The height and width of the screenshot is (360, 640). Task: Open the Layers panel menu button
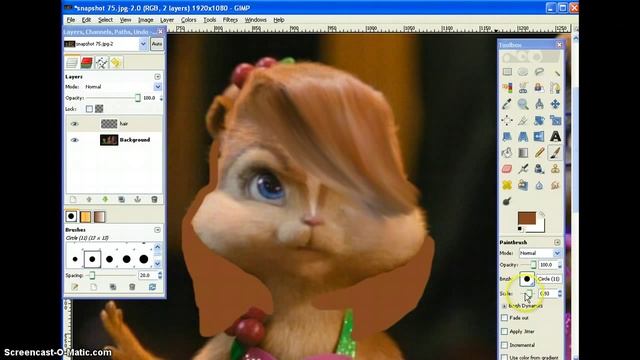point(158,77)
